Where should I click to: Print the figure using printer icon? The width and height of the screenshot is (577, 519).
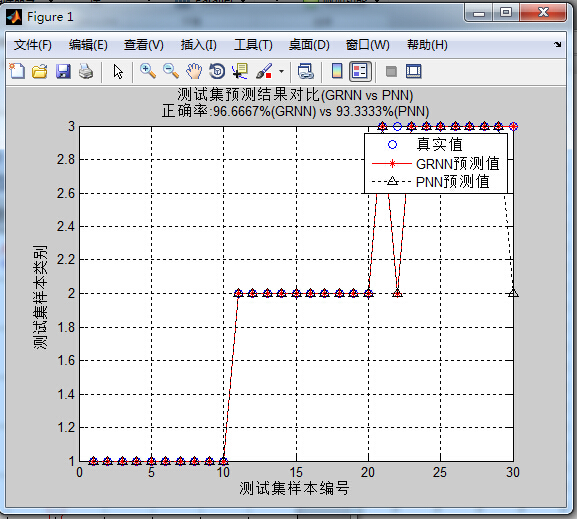point(86,71)
